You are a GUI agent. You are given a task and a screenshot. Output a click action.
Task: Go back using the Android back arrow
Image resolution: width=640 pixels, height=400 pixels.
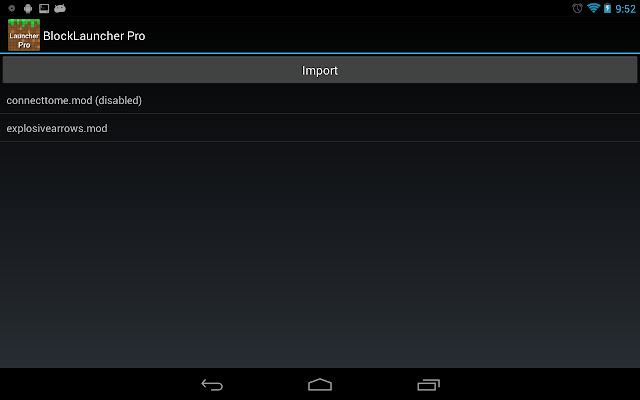(x=212, y=384)
